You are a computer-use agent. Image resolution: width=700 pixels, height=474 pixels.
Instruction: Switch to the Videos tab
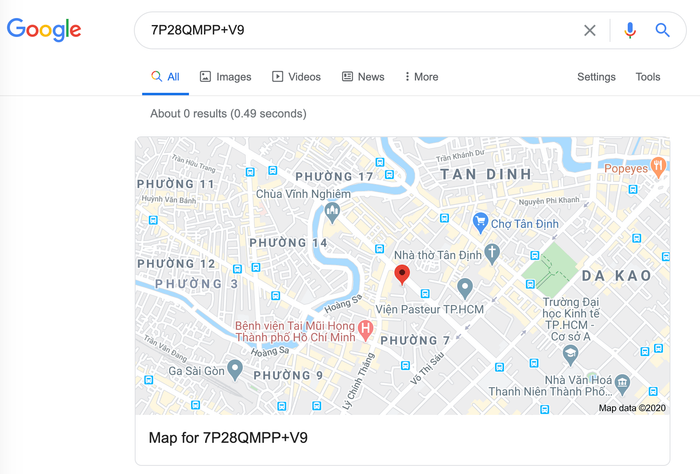[296, 77]
